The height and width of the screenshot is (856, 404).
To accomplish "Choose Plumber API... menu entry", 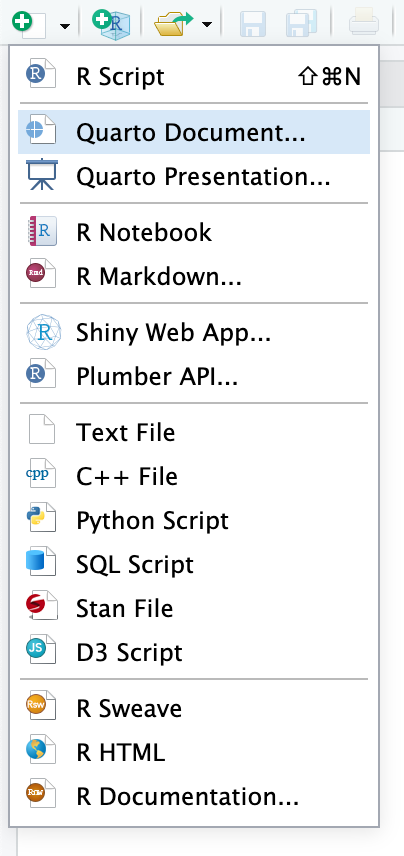I will 194,376.
